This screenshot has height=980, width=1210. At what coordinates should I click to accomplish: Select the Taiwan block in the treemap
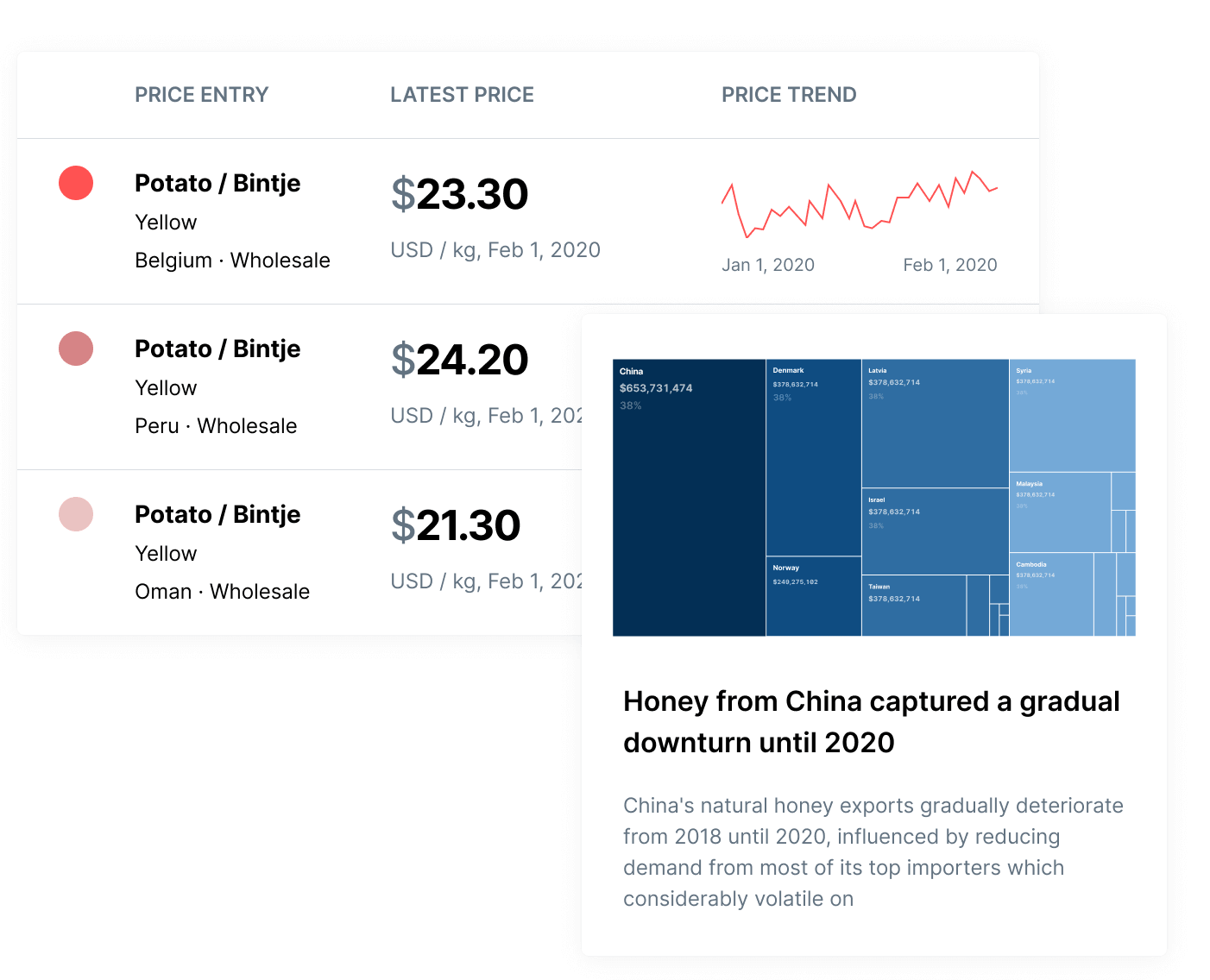[913, 606]
